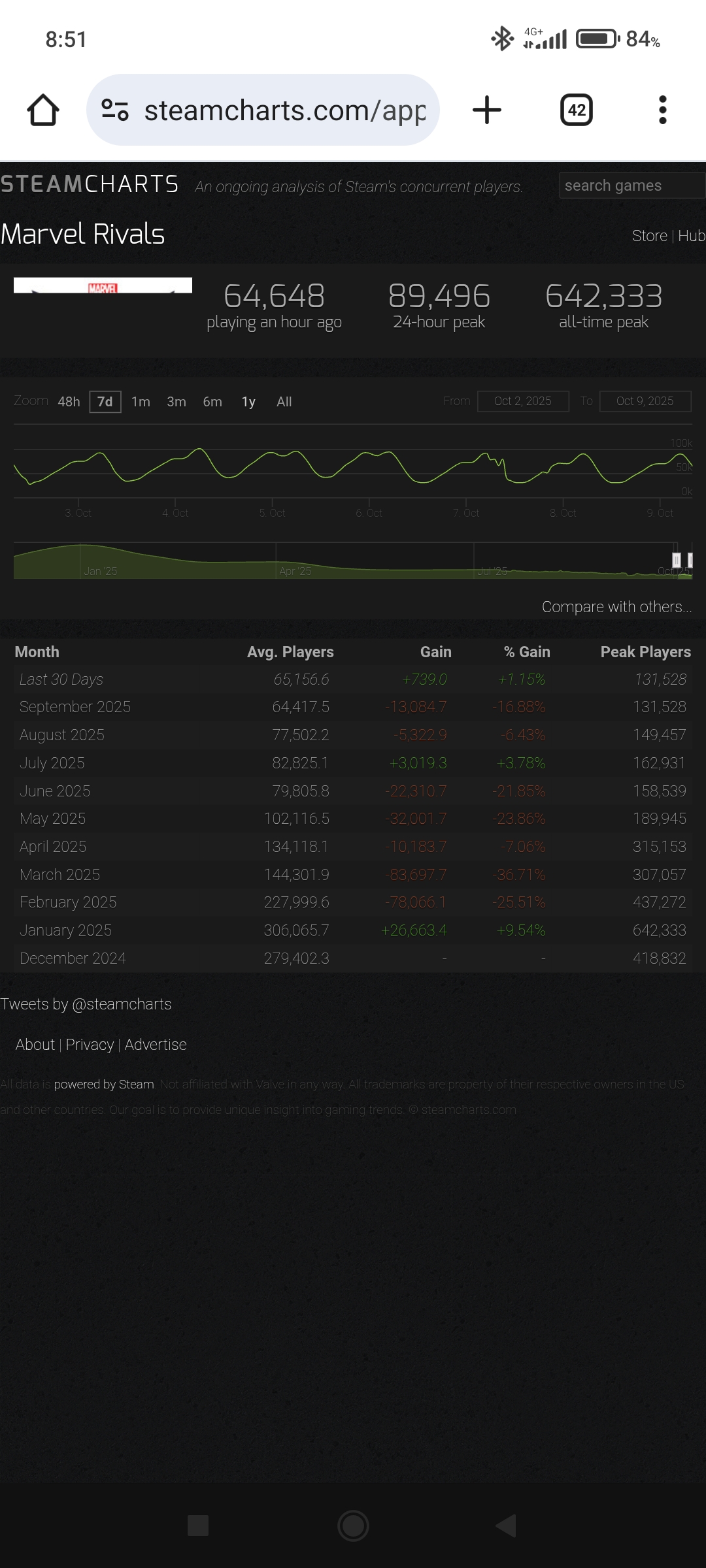Click the August 2025 row label
This screenshot has height=1568, width=706.
click(x=61, y=735)
